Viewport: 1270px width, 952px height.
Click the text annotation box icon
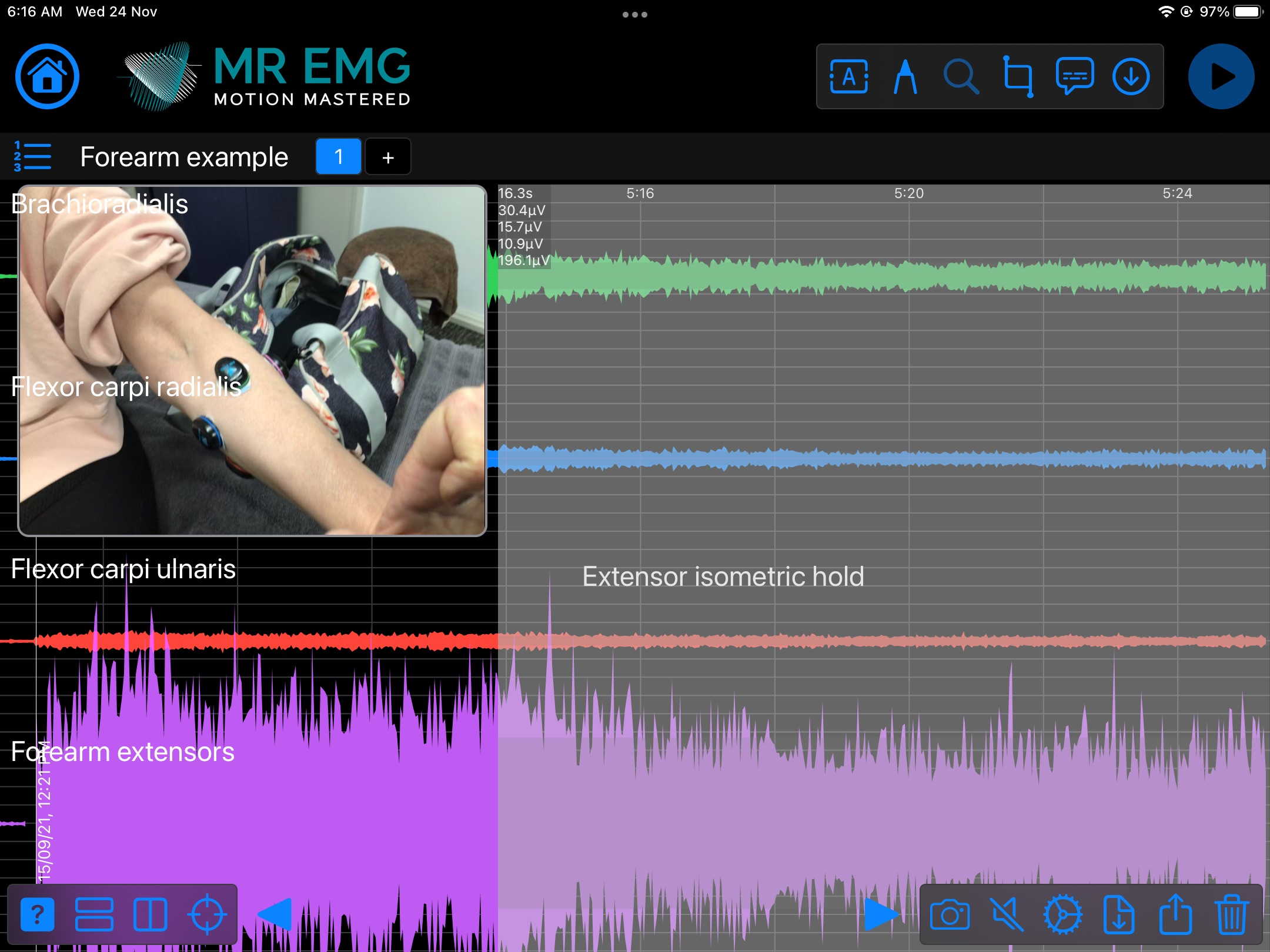(x=848, y=77)
